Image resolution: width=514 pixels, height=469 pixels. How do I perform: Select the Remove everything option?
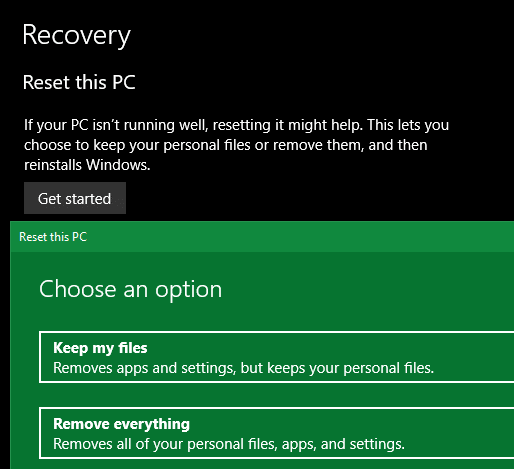276,433
